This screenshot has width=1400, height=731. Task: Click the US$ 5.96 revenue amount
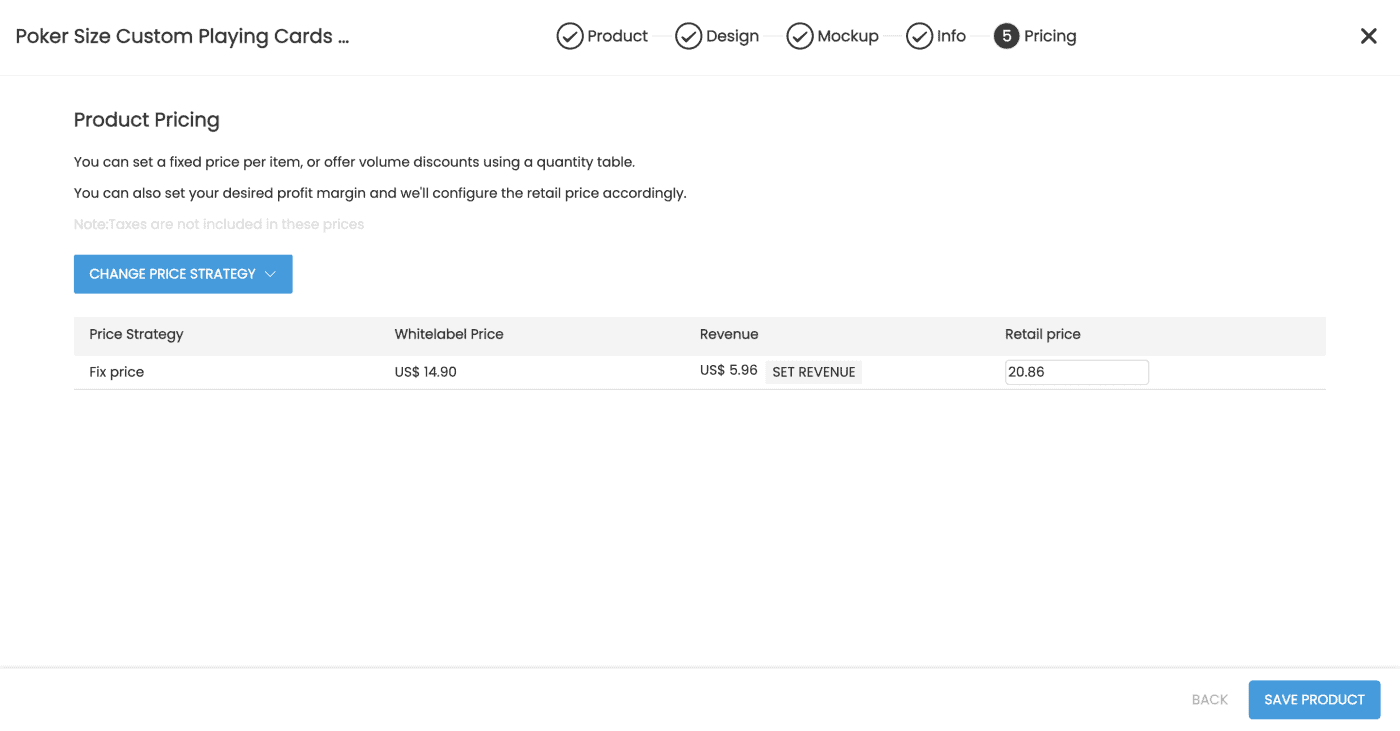(x=728, y=371)
